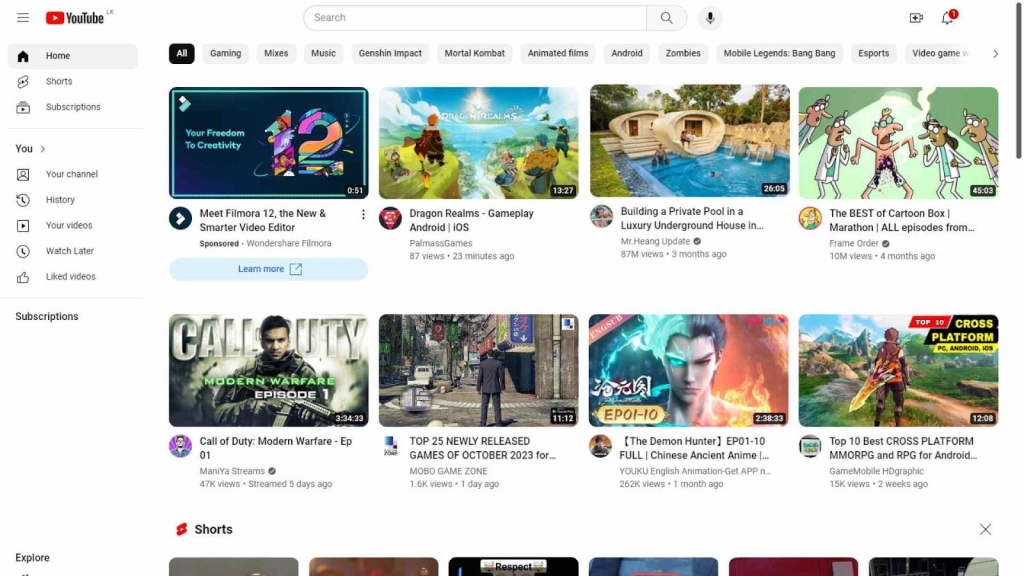Open History in the sidebar
The image size is (1024, 576).
72,200
